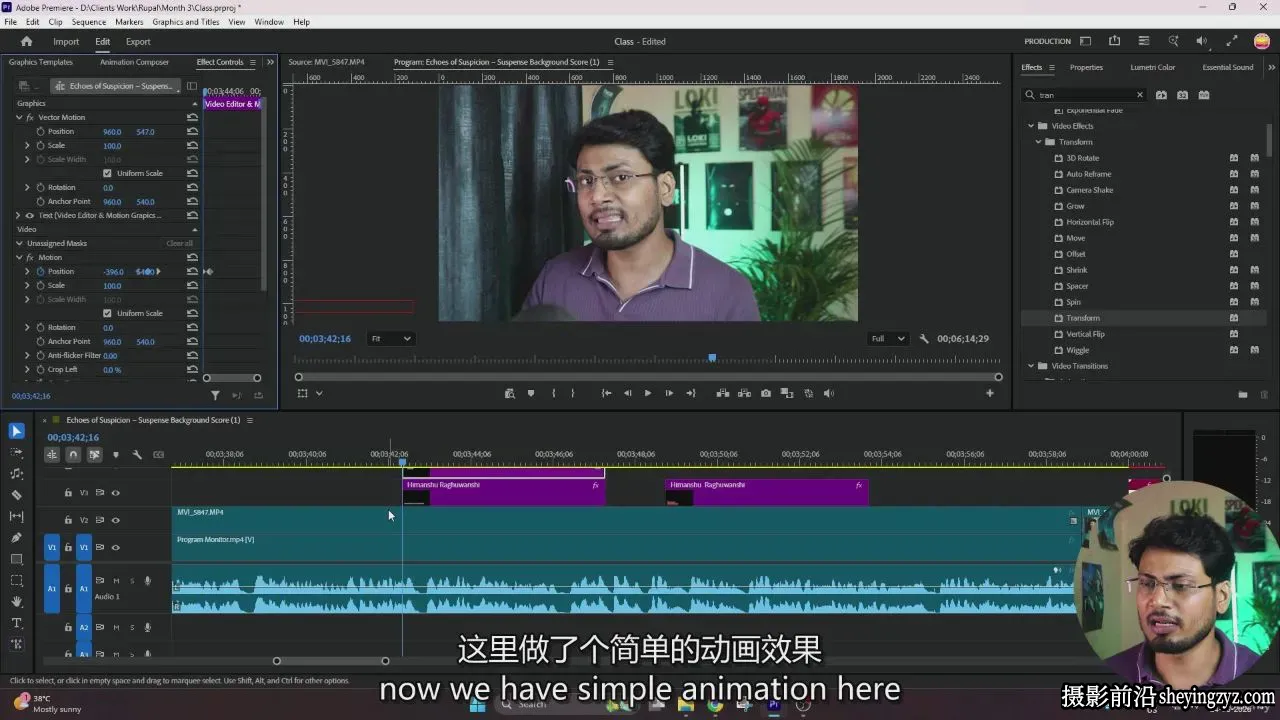Open the Essential Sound tab

click(x=1228, y=68)
